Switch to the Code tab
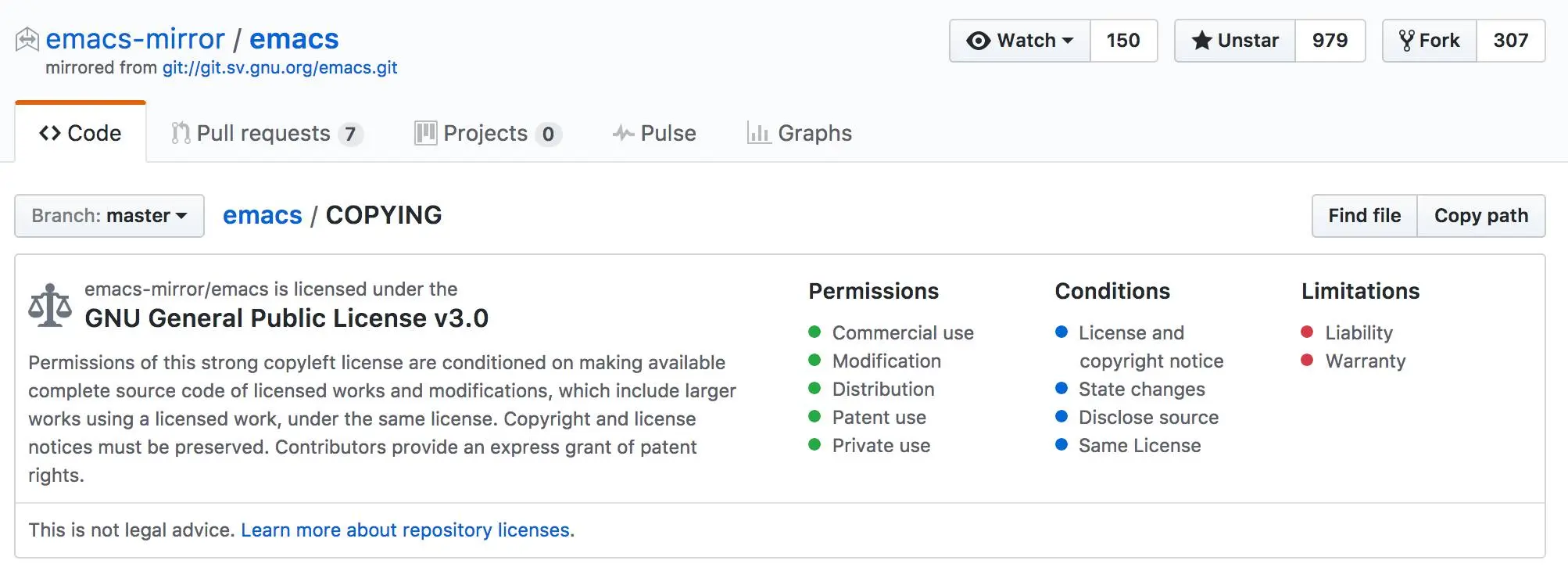Viewport: 1568px width, 571px height. [x=81, y=133]
